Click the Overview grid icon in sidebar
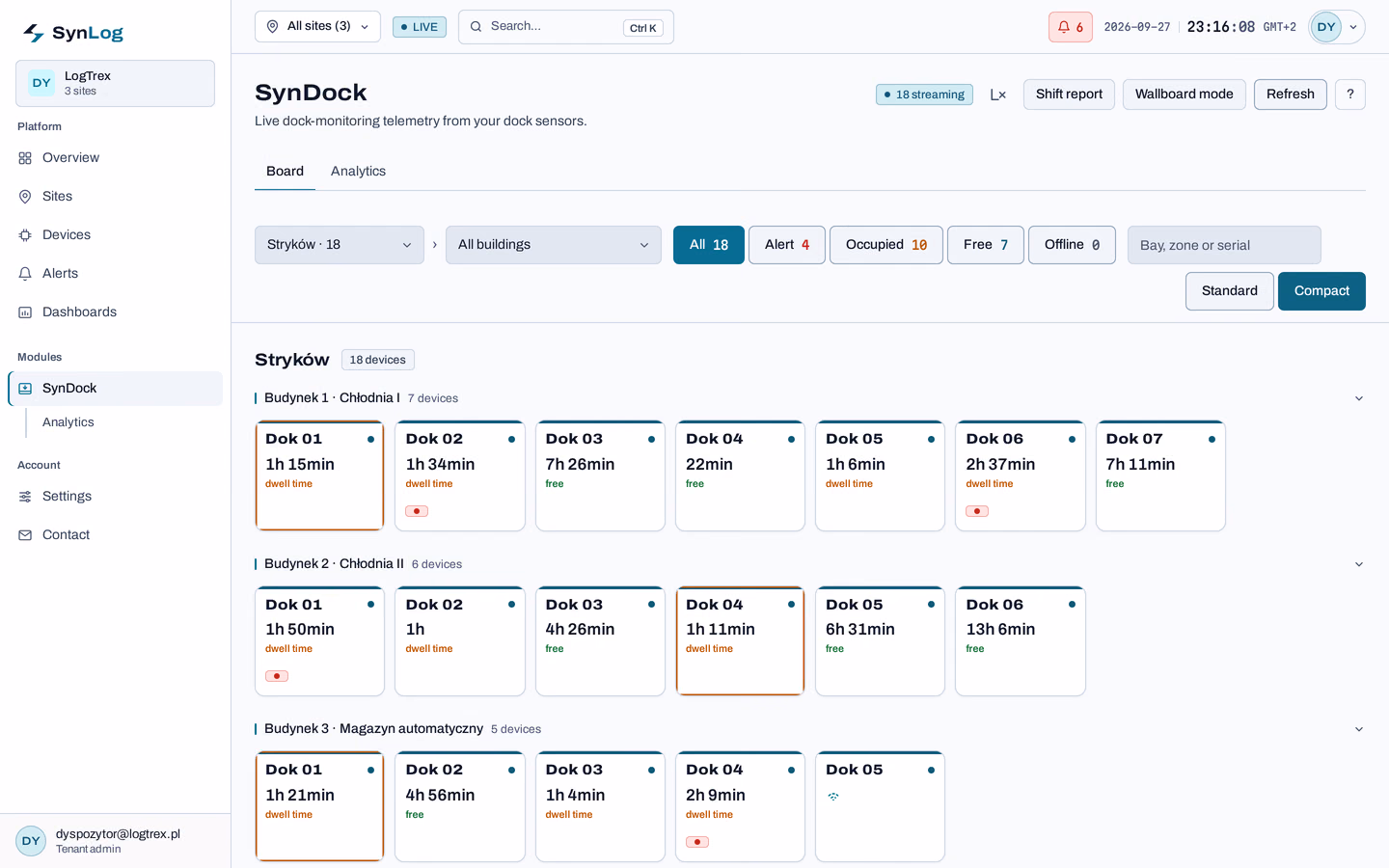This screenshot has height=868, width=1389. pyautogui.click(x=25, y=158)
